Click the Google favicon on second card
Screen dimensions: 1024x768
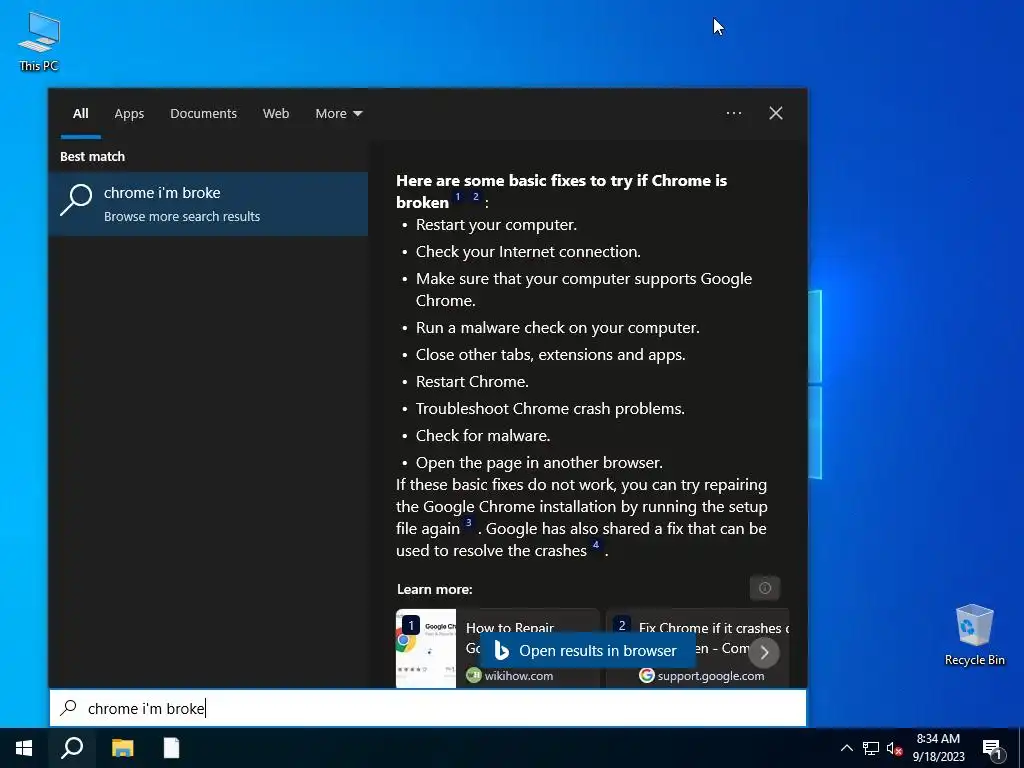point(647,675)
